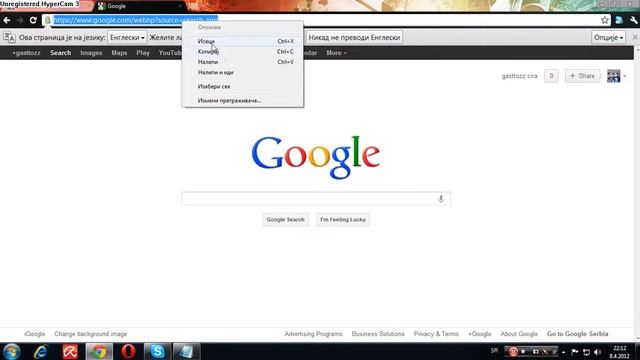This screenshot has width=640, height=360.
Task: Choose Исеци (Cut) from the context menu
Action: 242,41
